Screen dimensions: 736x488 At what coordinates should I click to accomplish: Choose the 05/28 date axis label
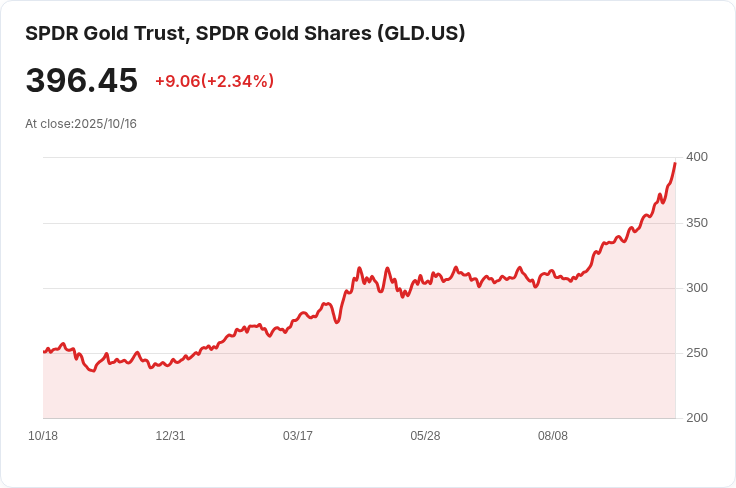coord(425,436)
